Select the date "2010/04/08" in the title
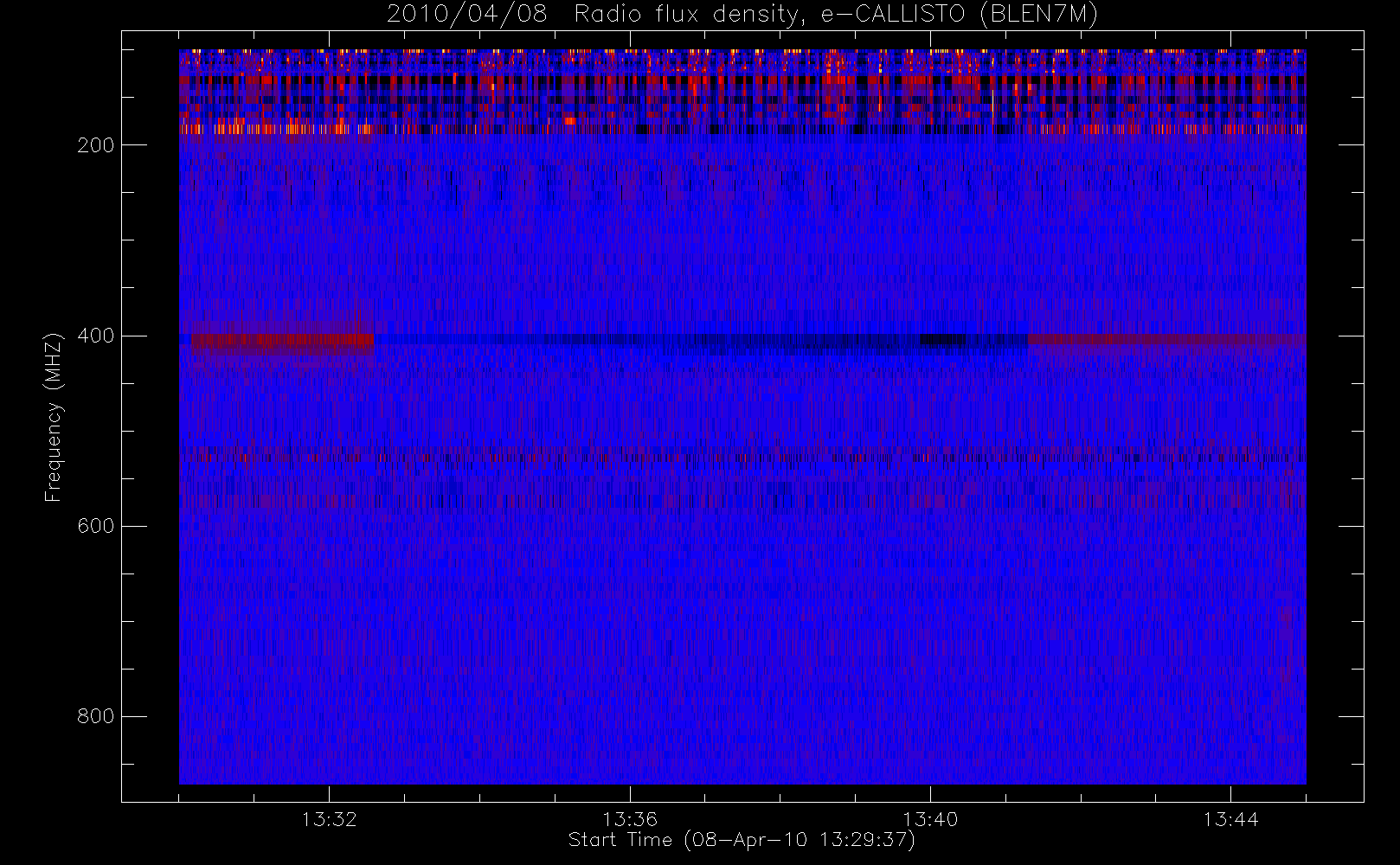The width and height of the screenshot is (1400, 865). 467,15
